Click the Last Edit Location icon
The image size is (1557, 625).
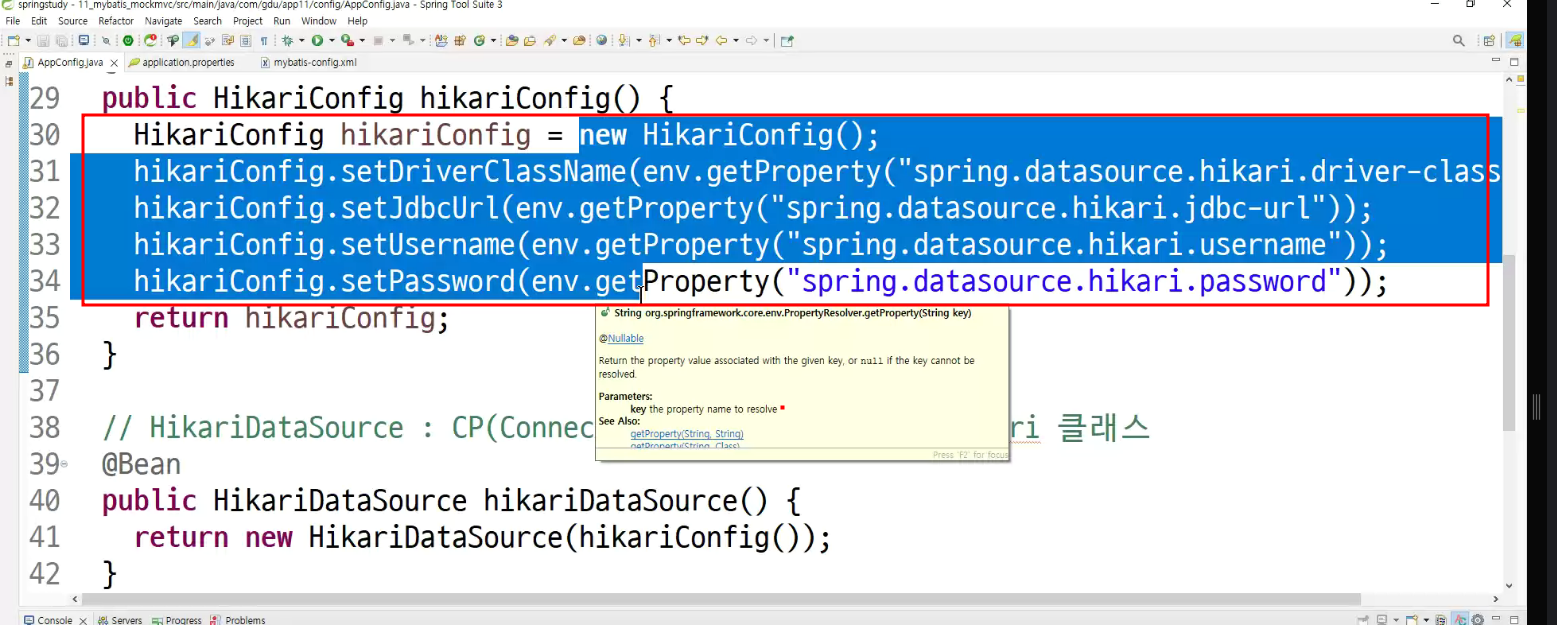(x=684, y=40)
